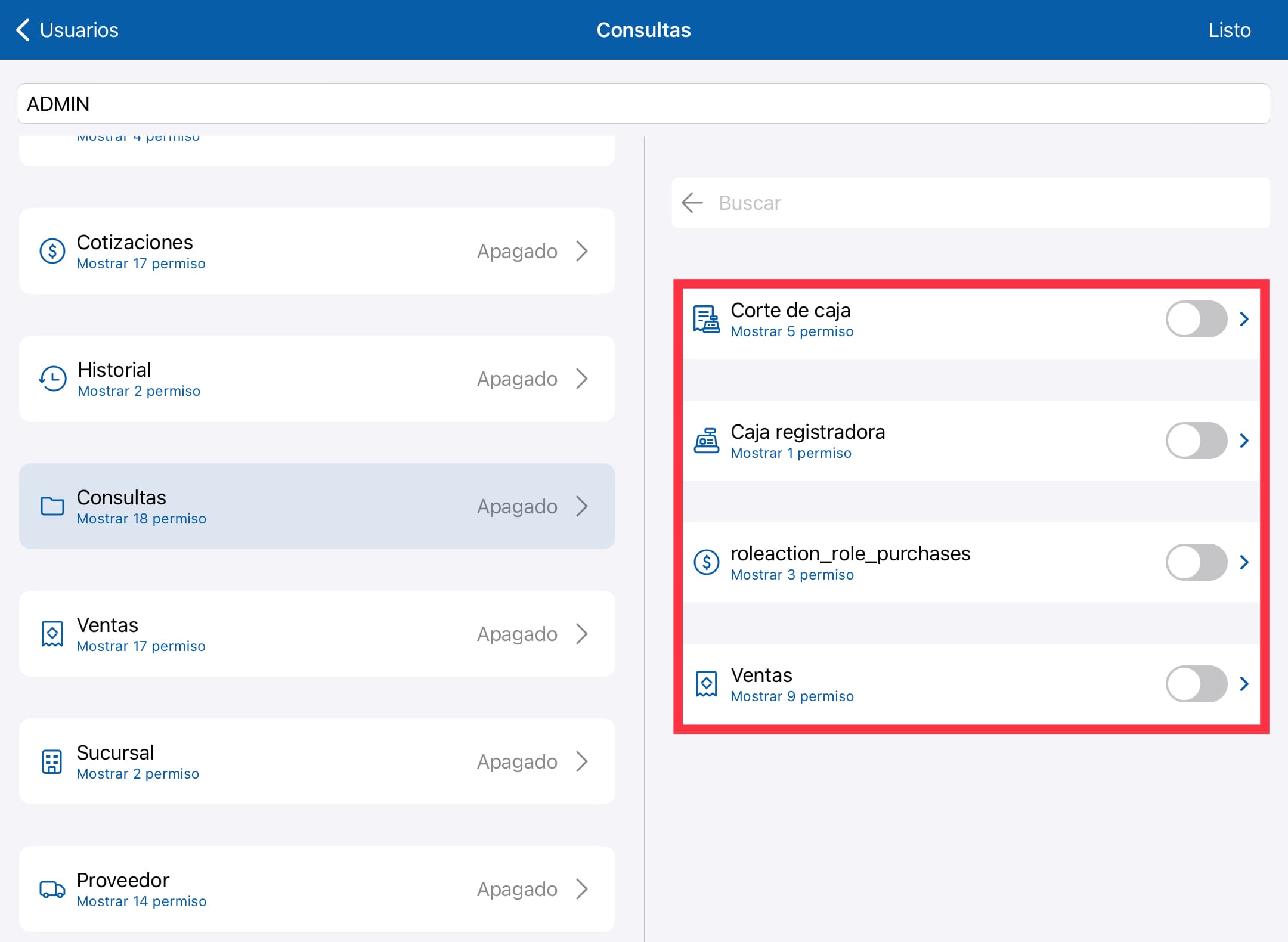
Task: Expand Historial row chevron
Action: pos(582,379)
